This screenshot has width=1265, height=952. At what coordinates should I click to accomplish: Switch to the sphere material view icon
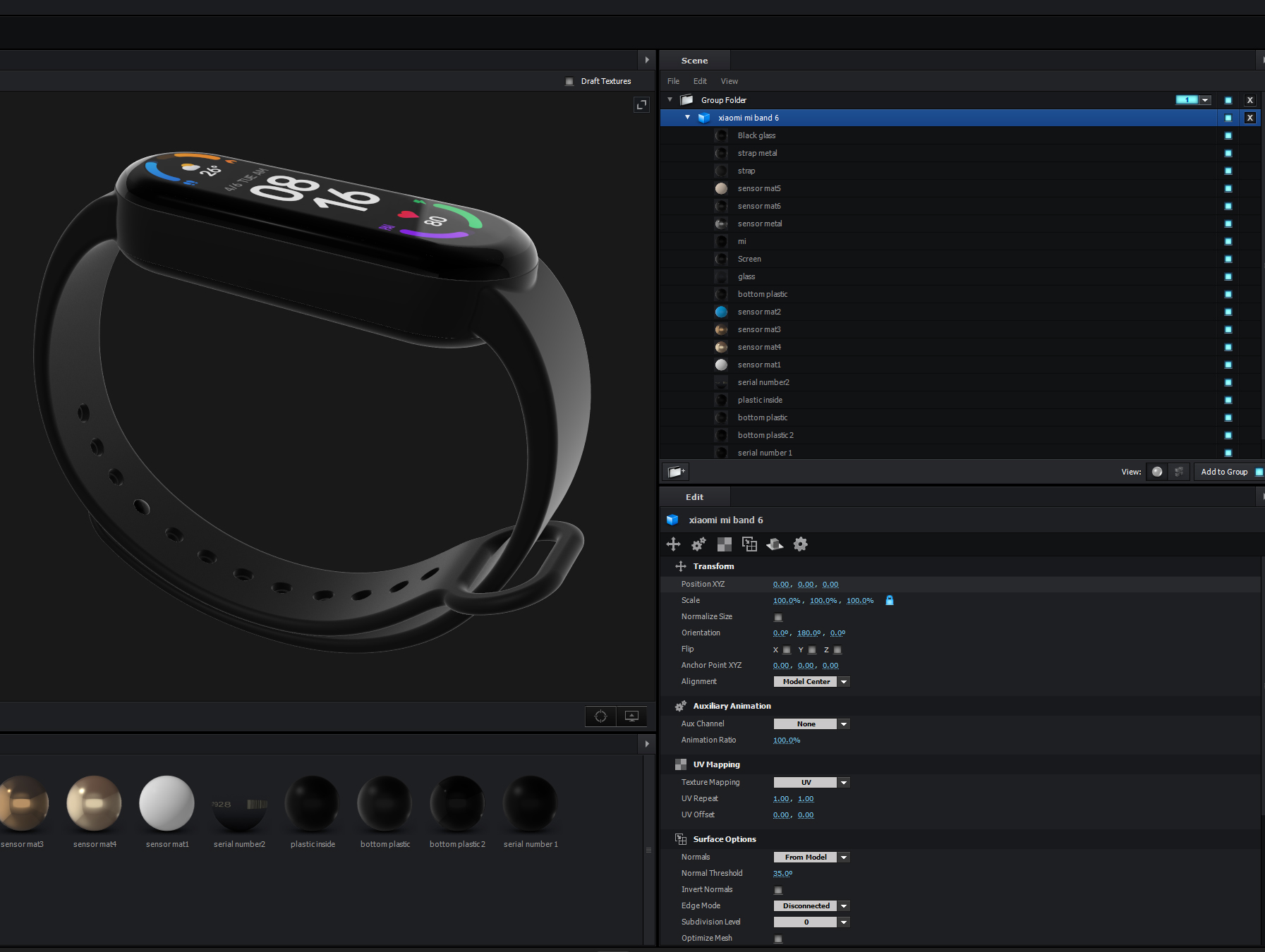[1157, 472]
